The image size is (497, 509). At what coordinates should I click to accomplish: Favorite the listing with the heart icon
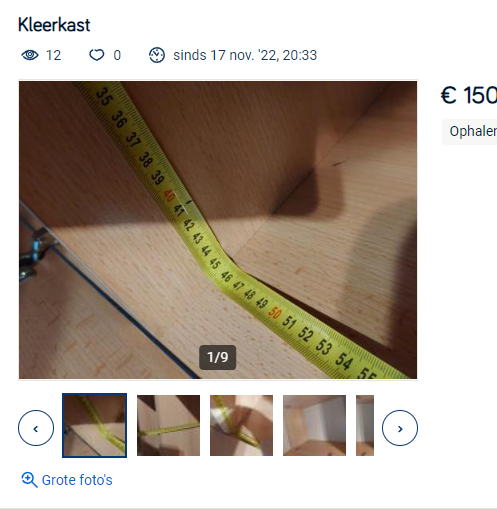[97, 55]
